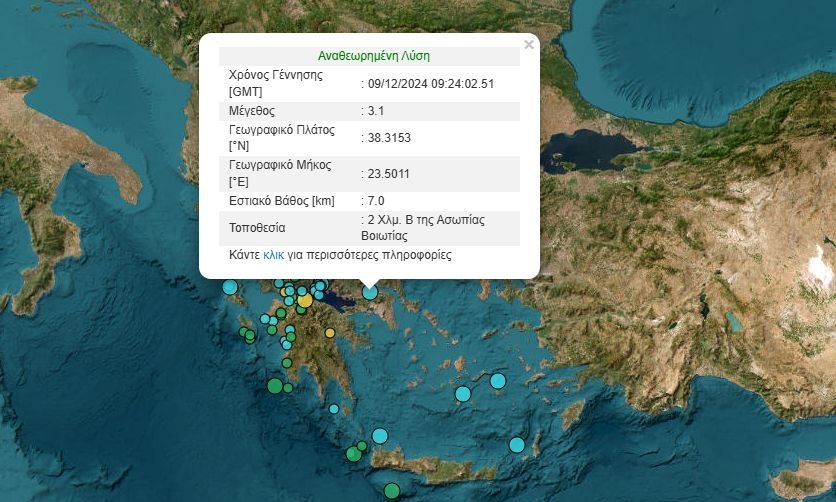Select the green marker south of Crete

[392, 490]
